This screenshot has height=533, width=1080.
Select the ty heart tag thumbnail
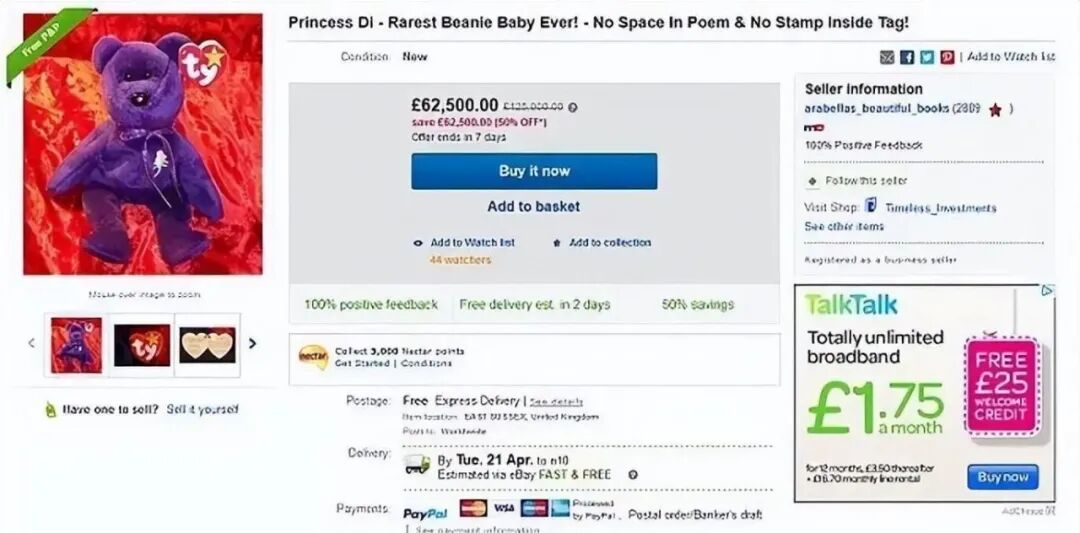142,345
